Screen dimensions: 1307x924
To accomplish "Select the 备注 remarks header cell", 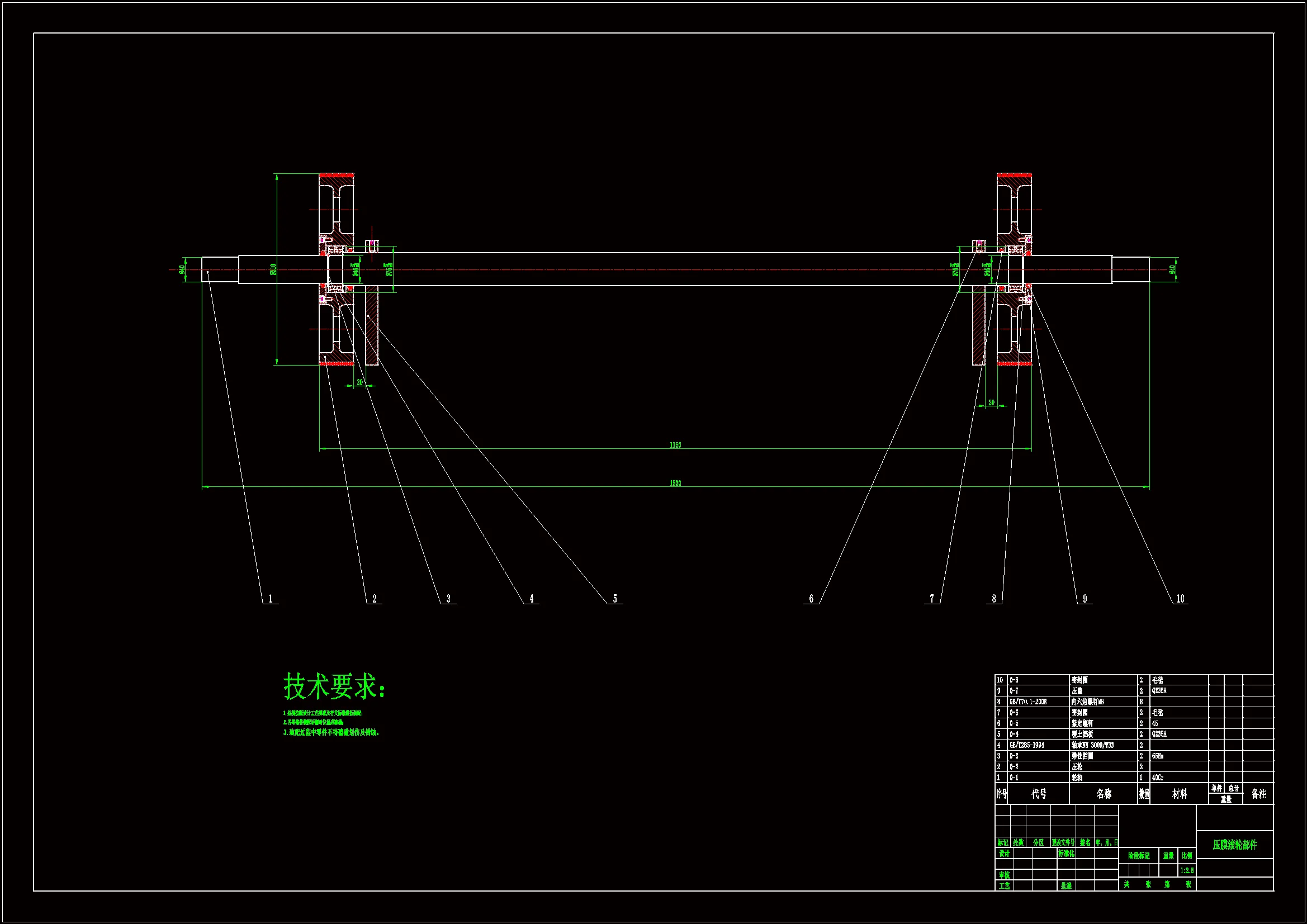I will click(1258, 794).
